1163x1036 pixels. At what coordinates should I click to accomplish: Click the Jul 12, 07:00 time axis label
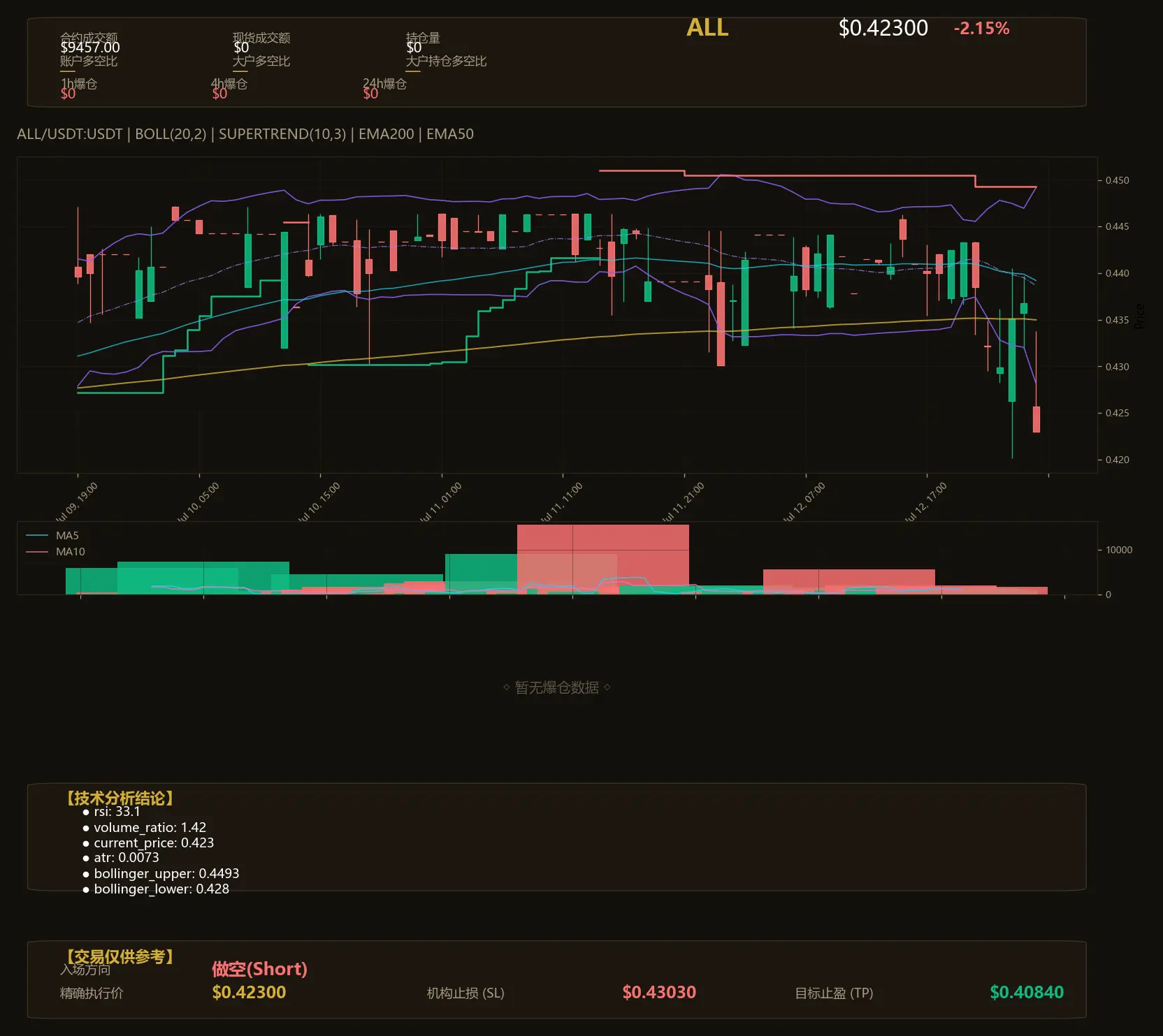(x=804, y=502)
